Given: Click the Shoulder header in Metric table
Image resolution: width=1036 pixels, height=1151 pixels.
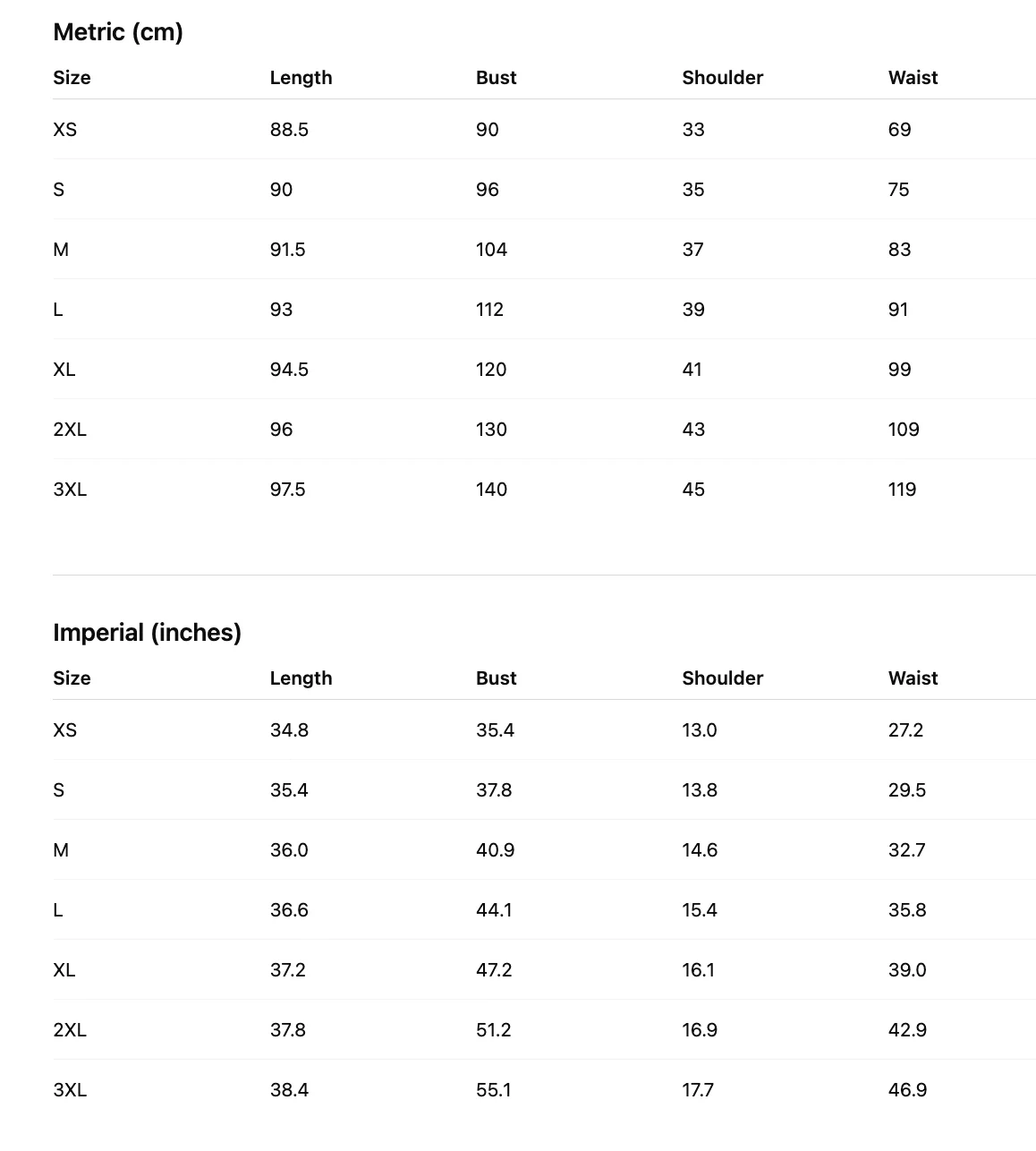Looking at the screenshot, I should click(723, 78).
